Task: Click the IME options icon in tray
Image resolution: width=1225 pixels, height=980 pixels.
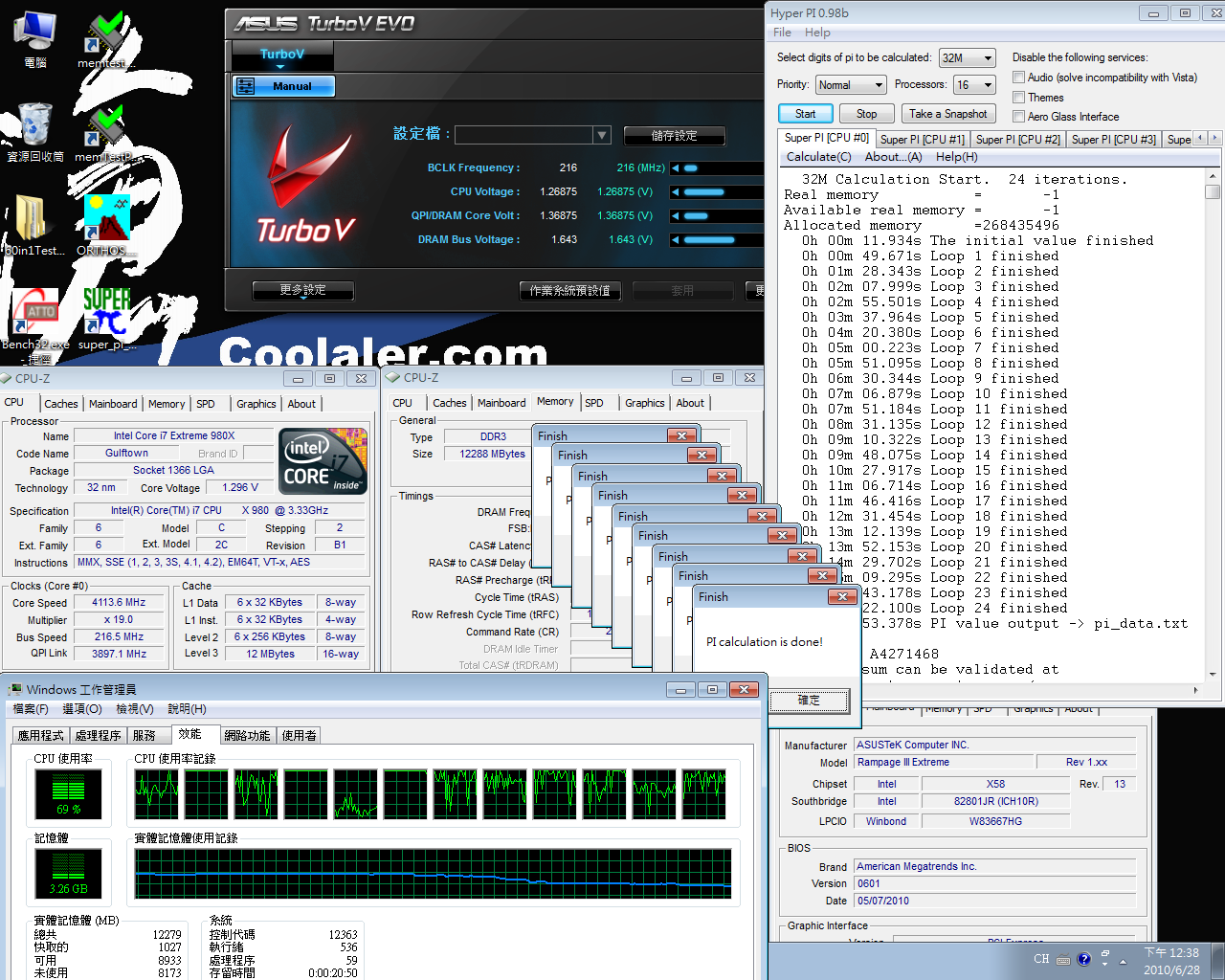Action: point(1105,954)
